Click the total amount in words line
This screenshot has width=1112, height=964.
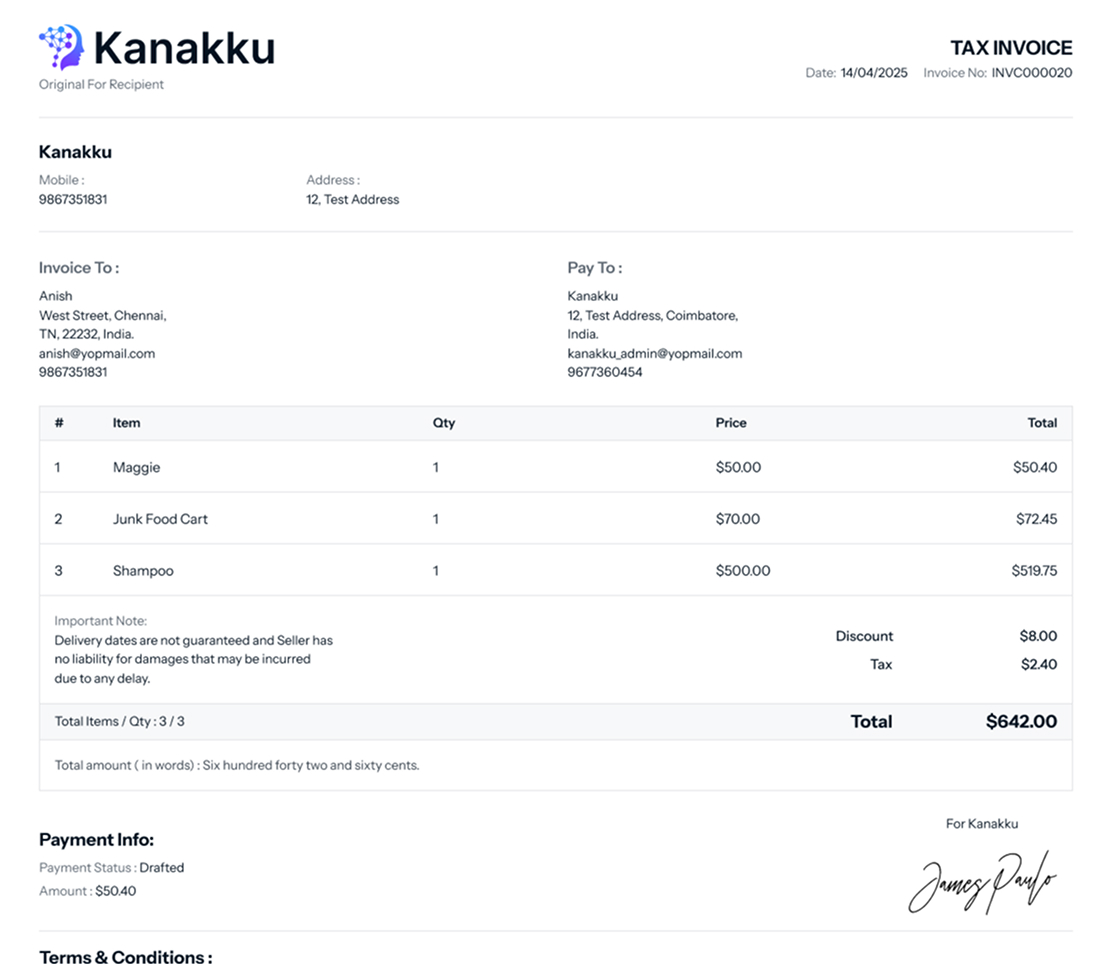(237, 765)
